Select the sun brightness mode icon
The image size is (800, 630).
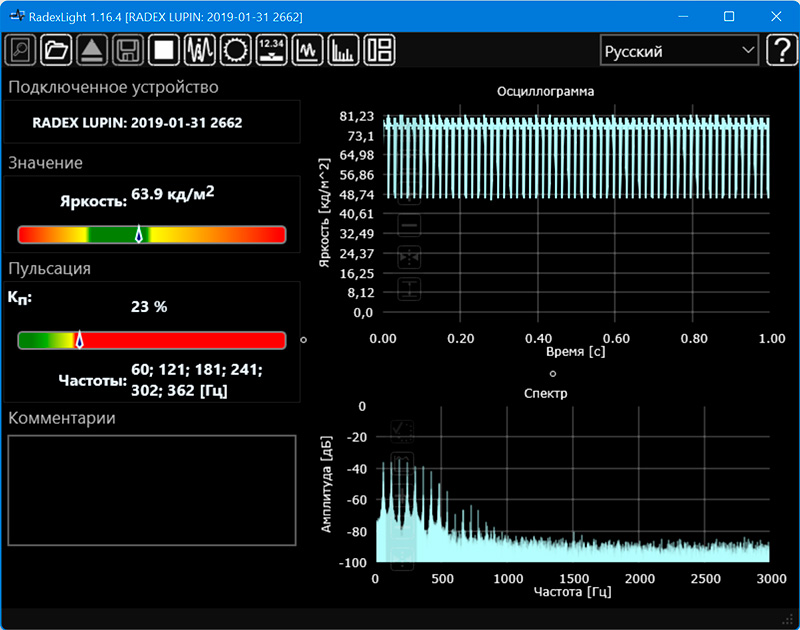[x=236, y=50]
